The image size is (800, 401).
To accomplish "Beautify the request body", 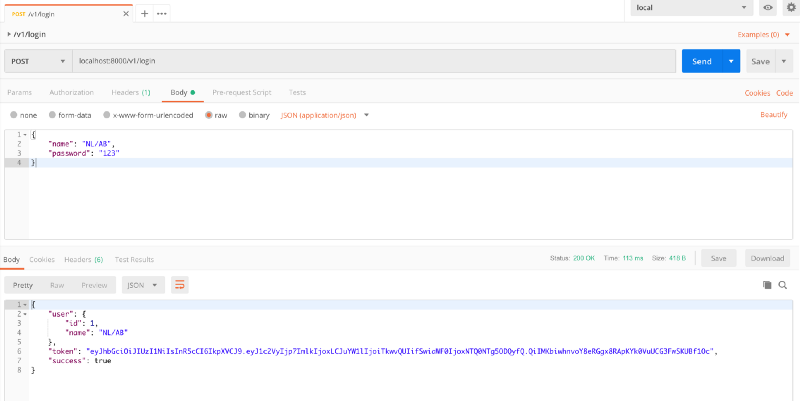I will (774, 115).
